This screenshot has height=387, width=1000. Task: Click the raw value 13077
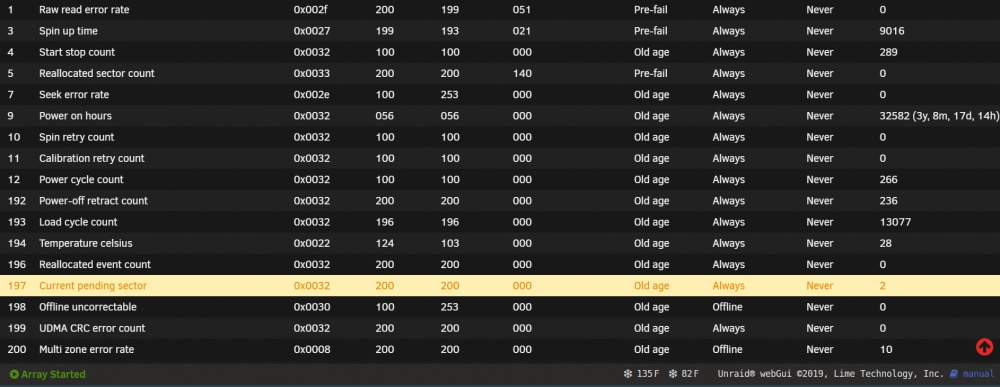pyautogui.click(x=895, y=222)
